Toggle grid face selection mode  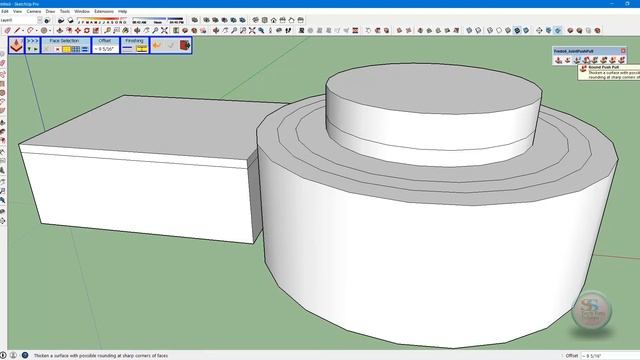(x=76, y=49)
